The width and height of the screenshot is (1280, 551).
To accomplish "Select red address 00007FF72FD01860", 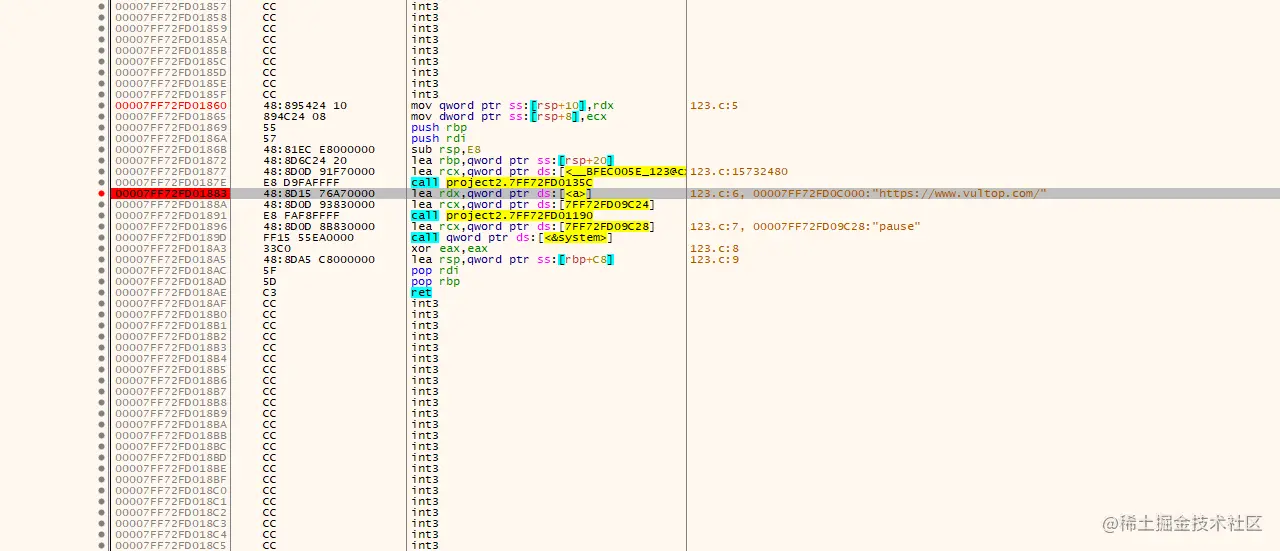I will 171,105.
